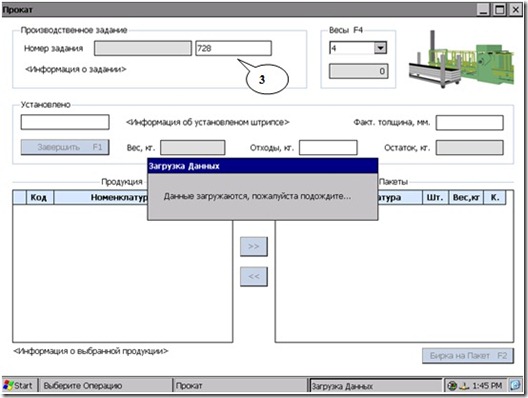Screen dimensions: 528x398
Task: Click the rolling machine image
Action: pyautogui.click(x=461, y=60)
